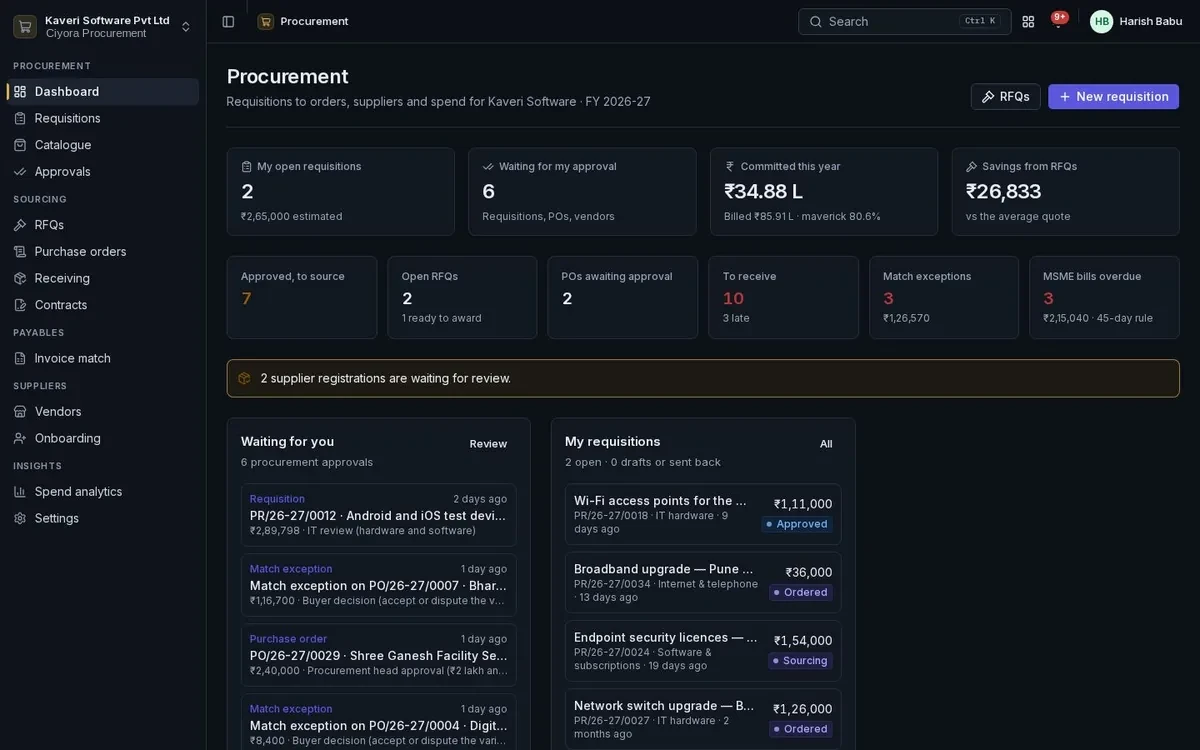Click the Requisitions sidebar icon
Screen dimensions: 1200x750
coord(20,118)
